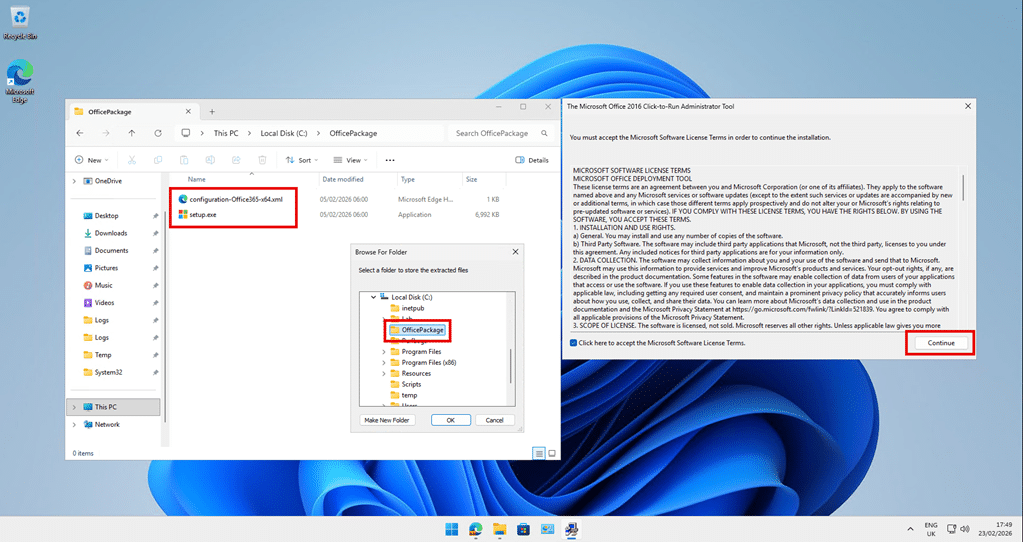Click the Continue button
Viewport: 1024px width, 542px height.
coord(940,343)
